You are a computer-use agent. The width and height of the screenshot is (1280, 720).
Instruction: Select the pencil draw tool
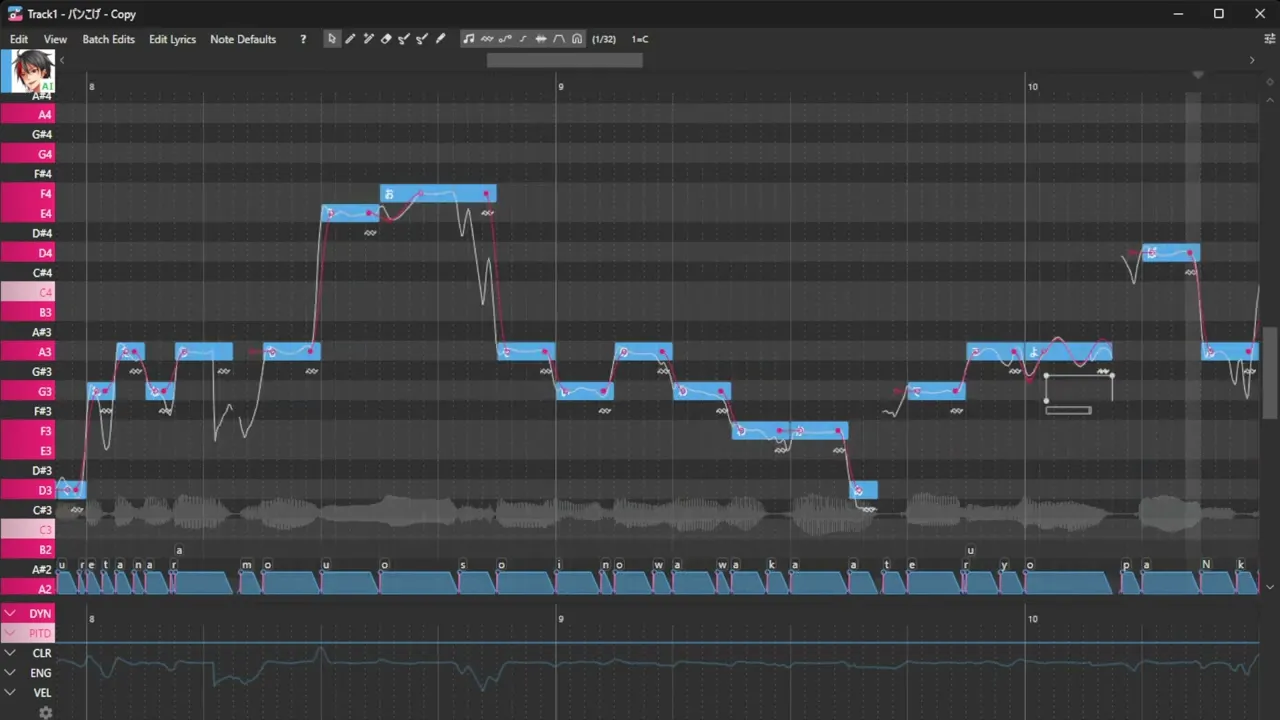pos(350,39)
